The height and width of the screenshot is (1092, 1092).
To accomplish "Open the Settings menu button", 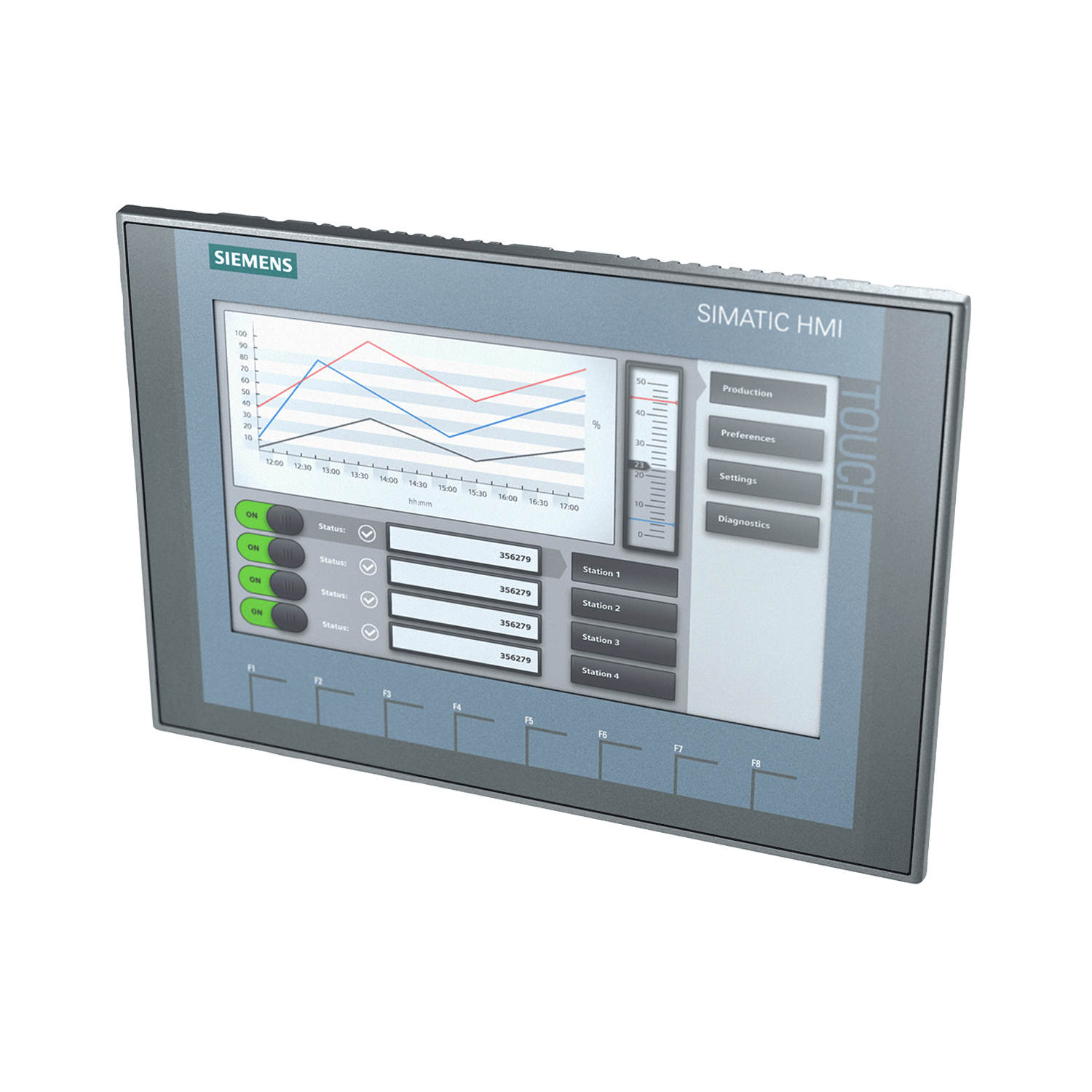I will pos(764,480).
